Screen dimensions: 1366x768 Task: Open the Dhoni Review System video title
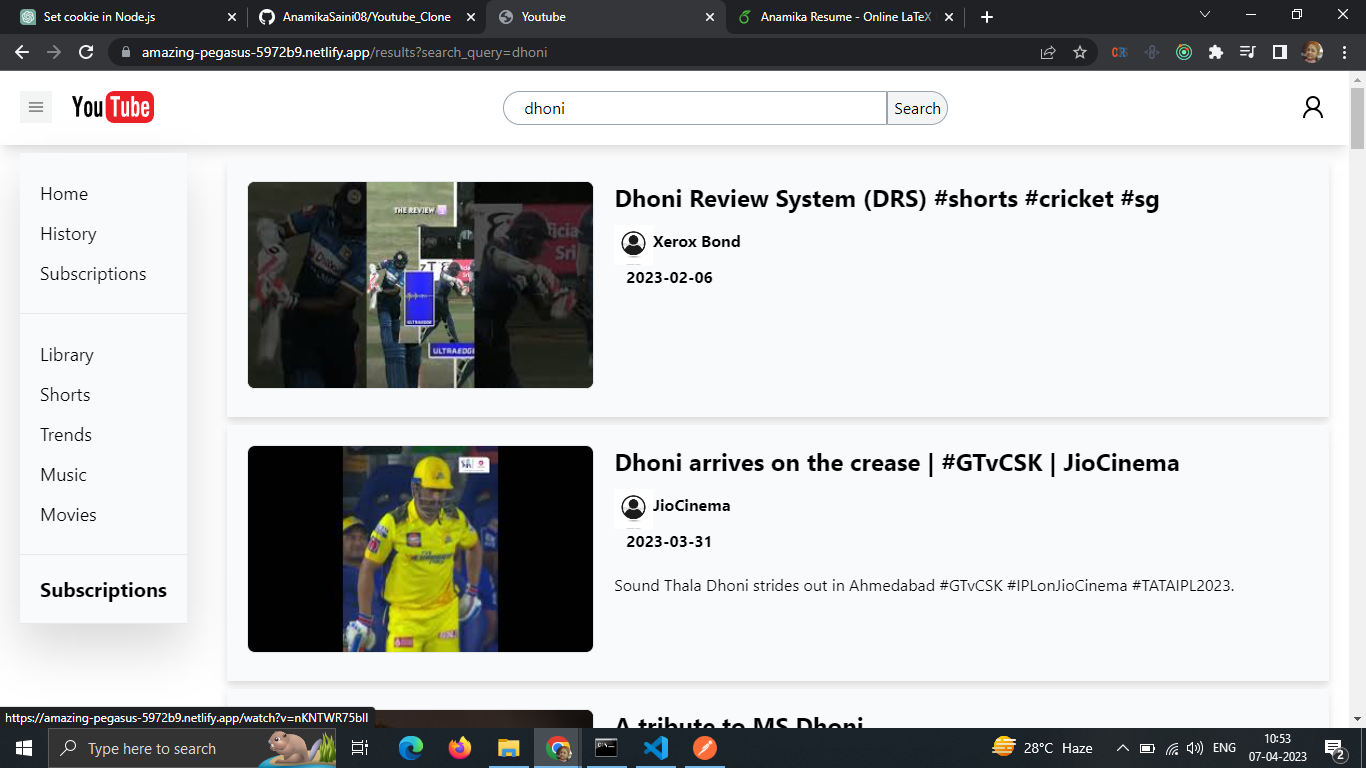(886, 199)
